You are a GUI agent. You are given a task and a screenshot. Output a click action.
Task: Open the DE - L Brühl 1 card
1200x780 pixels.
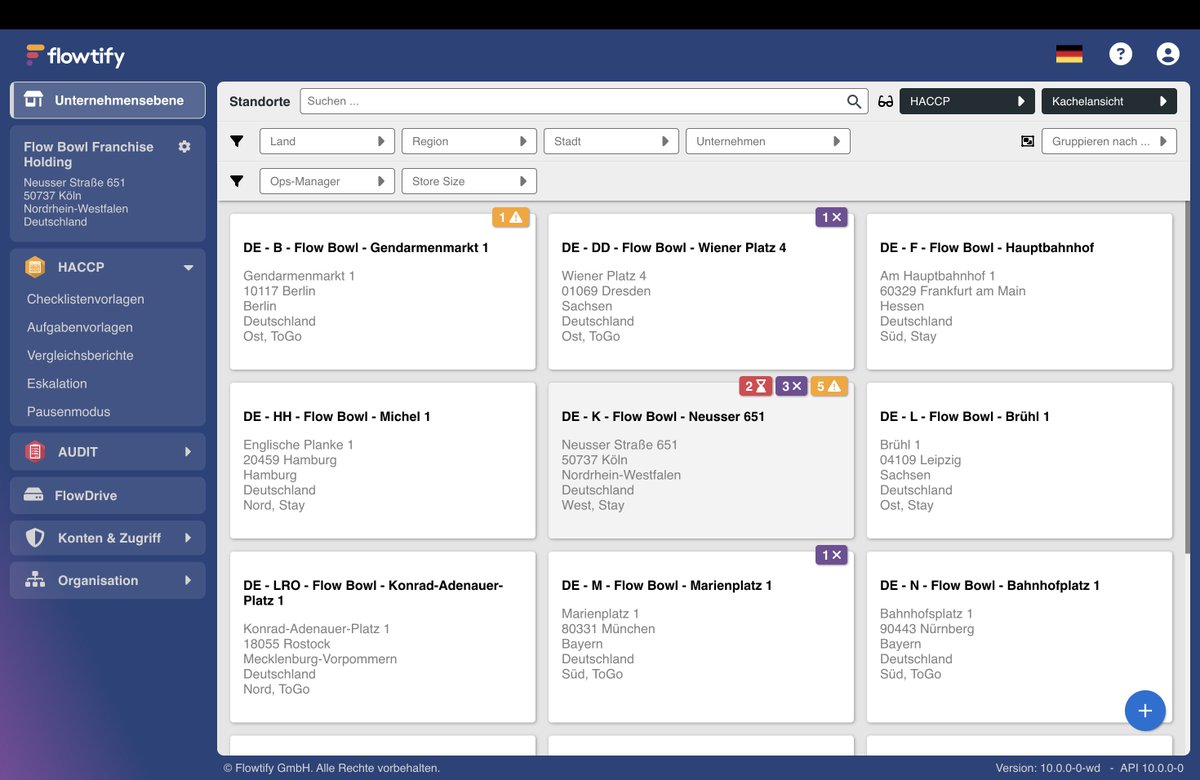tap(1019, 460)
